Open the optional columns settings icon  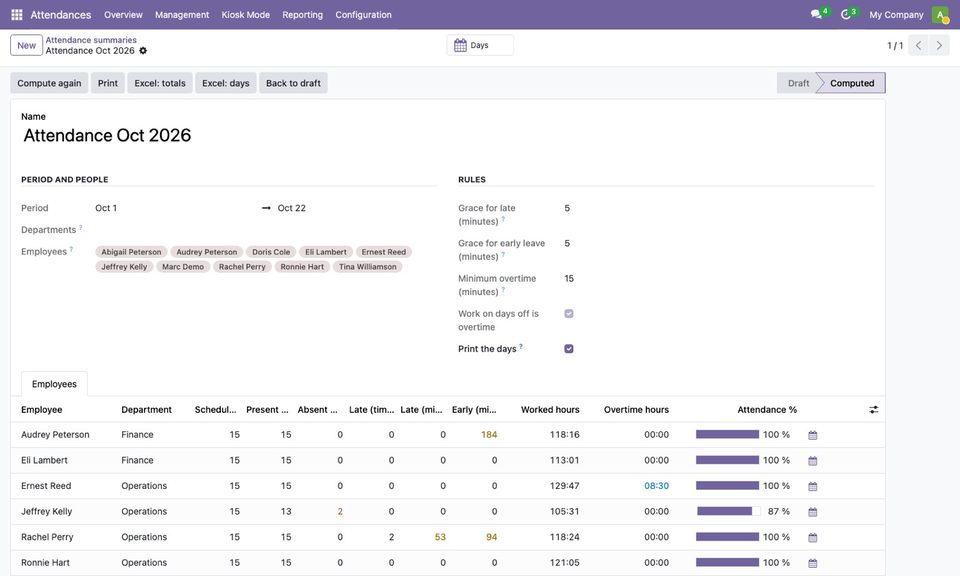tap(874, 410)
